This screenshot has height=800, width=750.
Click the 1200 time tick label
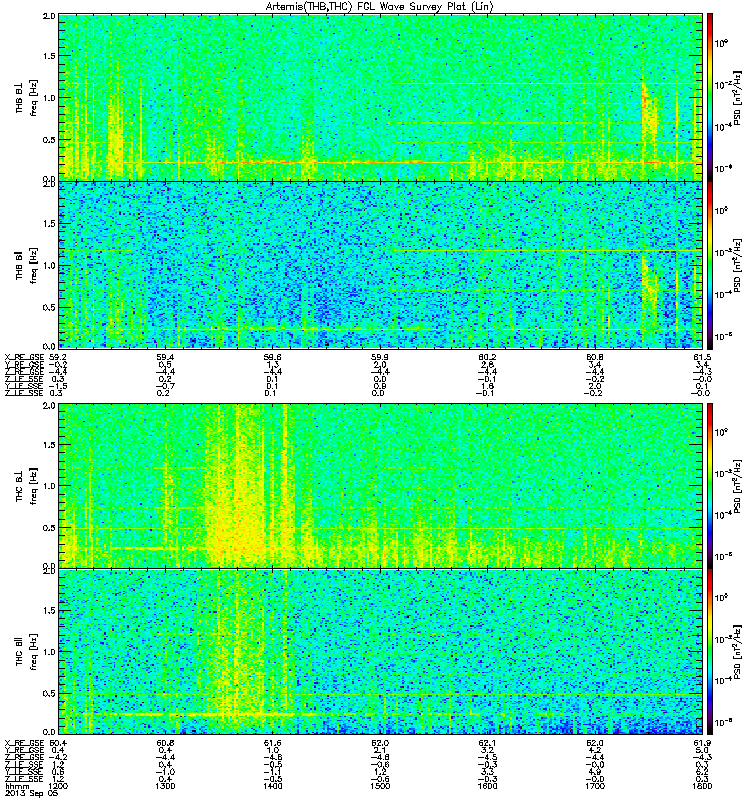pyautogui.click(x=58, y=786)
